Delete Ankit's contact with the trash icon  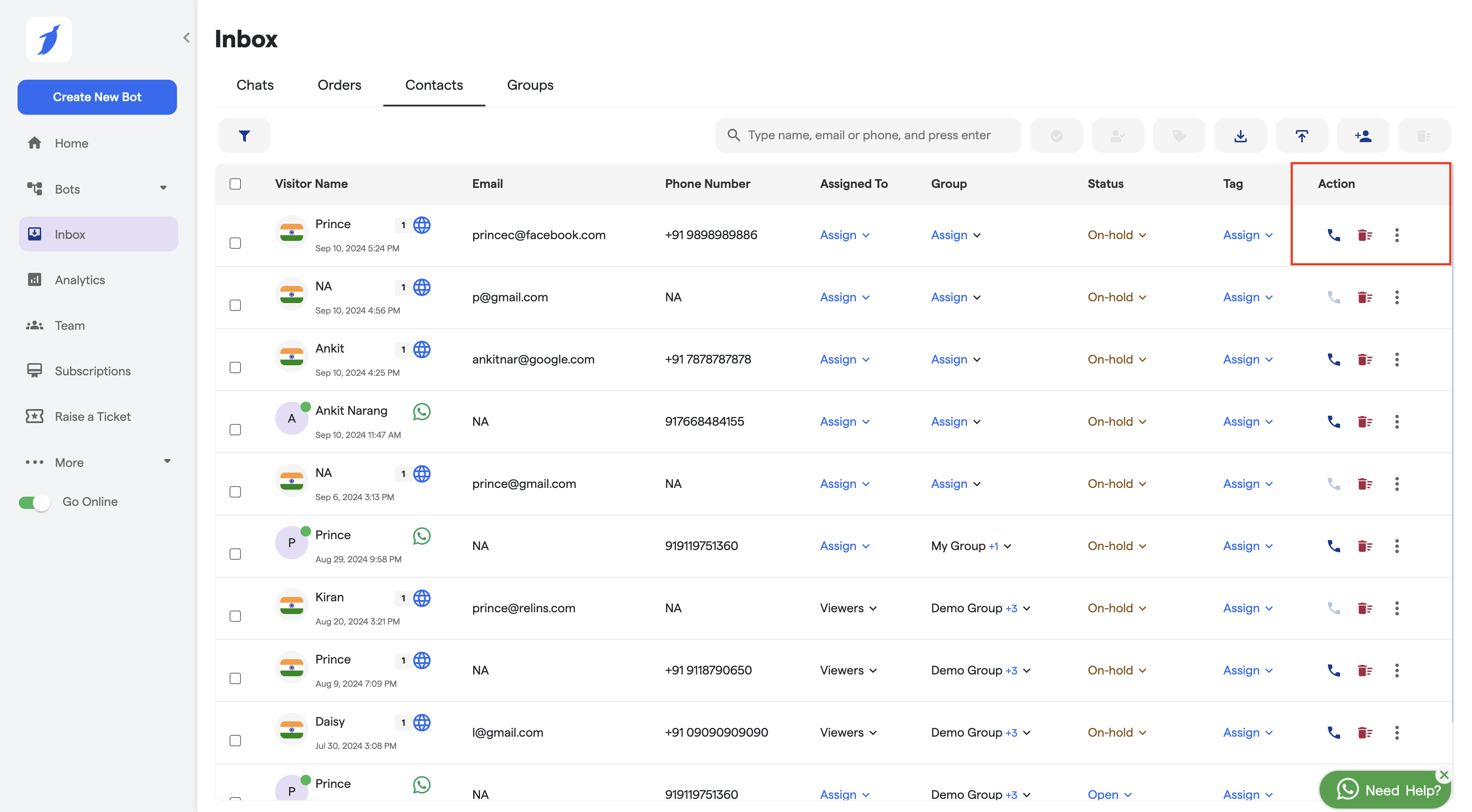(1365, 360)
